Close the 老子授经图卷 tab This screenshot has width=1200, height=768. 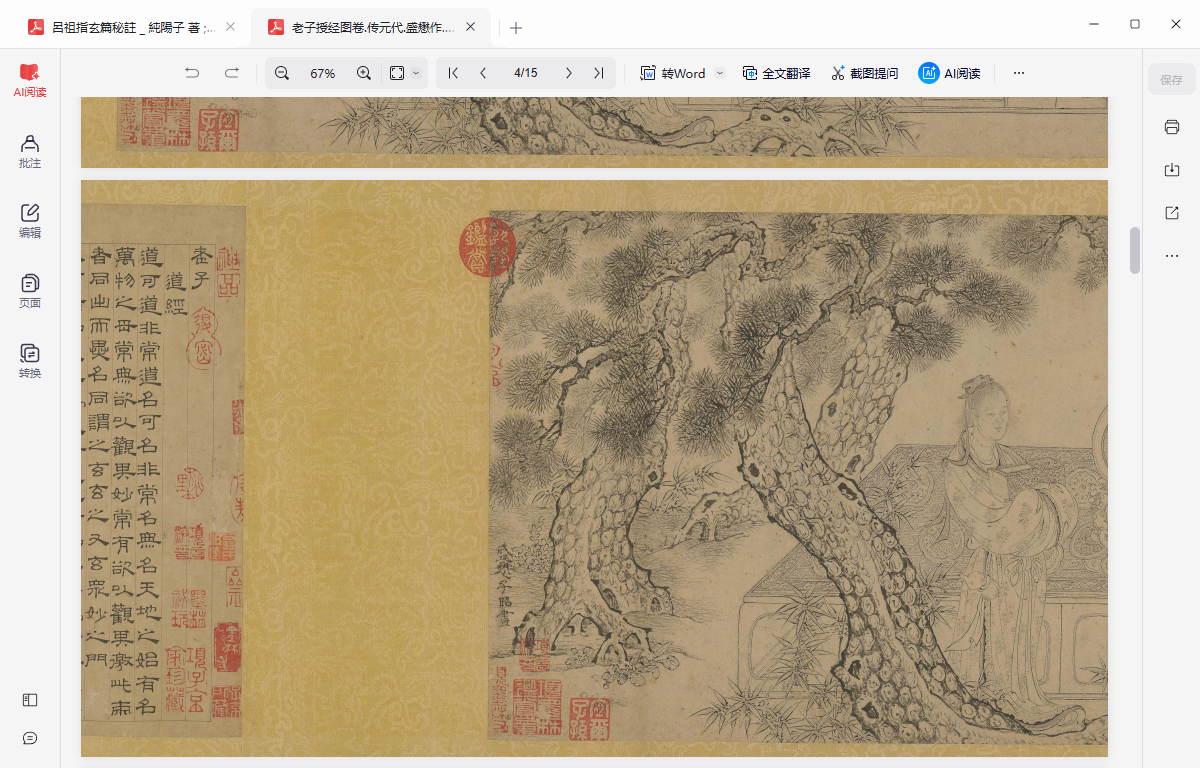(473, 28)
